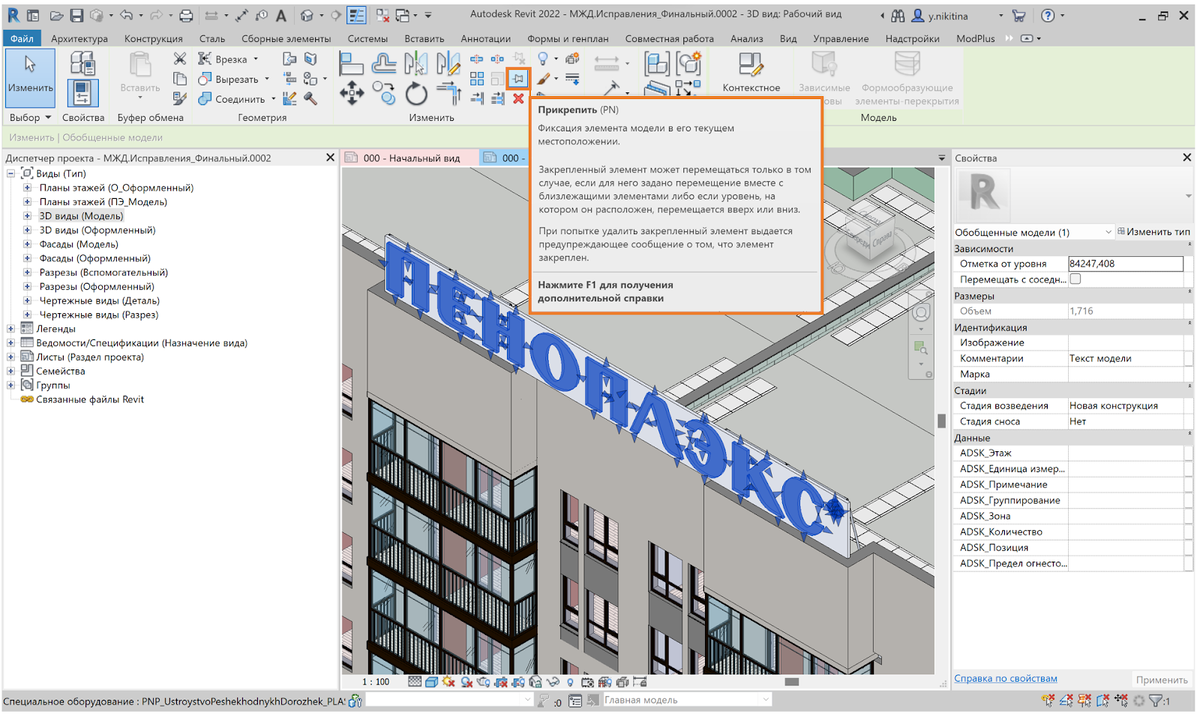Toggle Reveal Hidden Elements lightbulb on view bar
The image size is (1200, 714).
(570, 682)
